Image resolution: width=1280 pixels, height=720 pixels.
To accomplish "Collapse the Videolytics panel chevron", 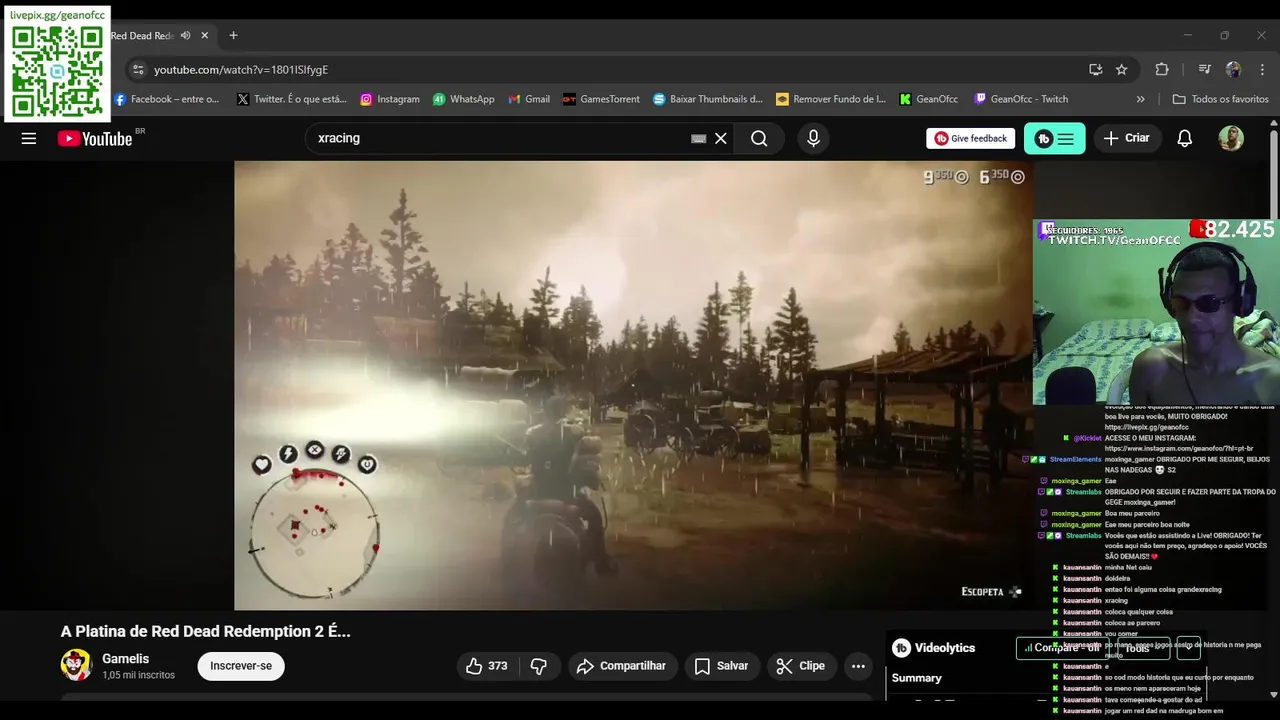I will [1188, 648].
